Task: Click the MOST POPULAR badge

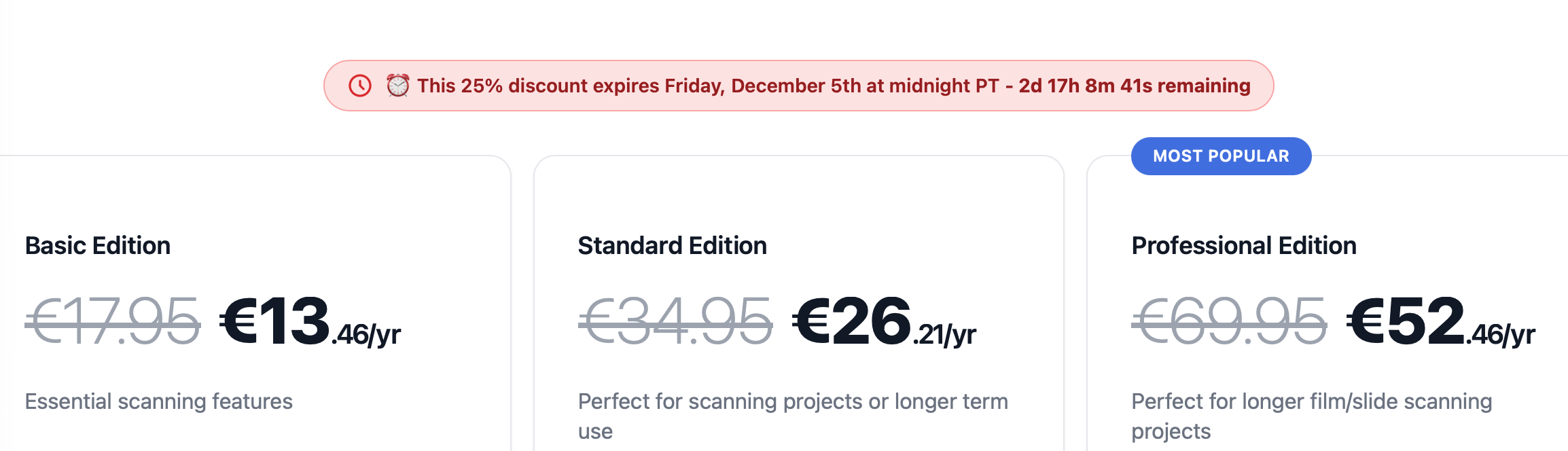Action: [1221, 156]
